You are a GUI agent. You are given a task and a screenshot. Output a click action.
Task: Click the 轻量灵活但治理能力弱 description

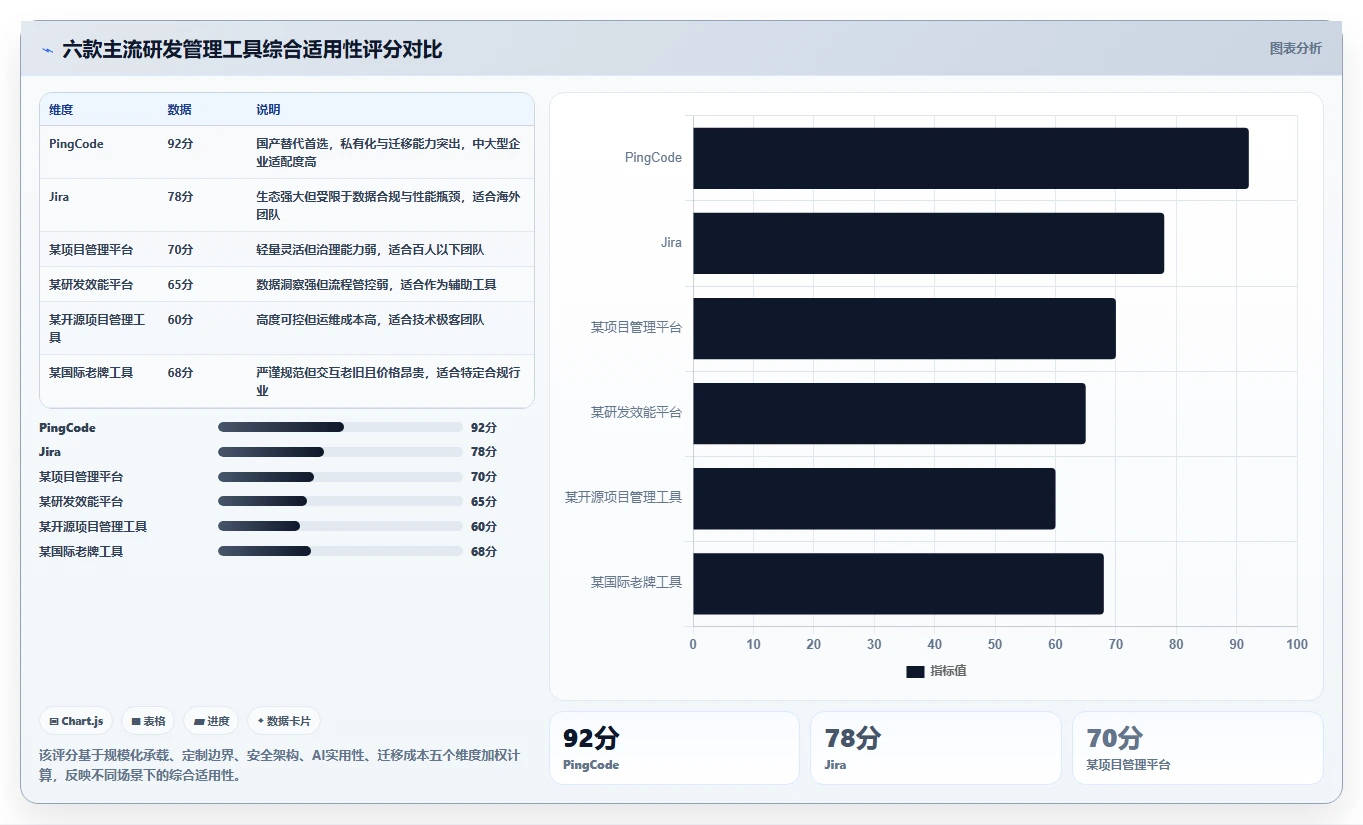pyautogui.click(x=370, y=250)
